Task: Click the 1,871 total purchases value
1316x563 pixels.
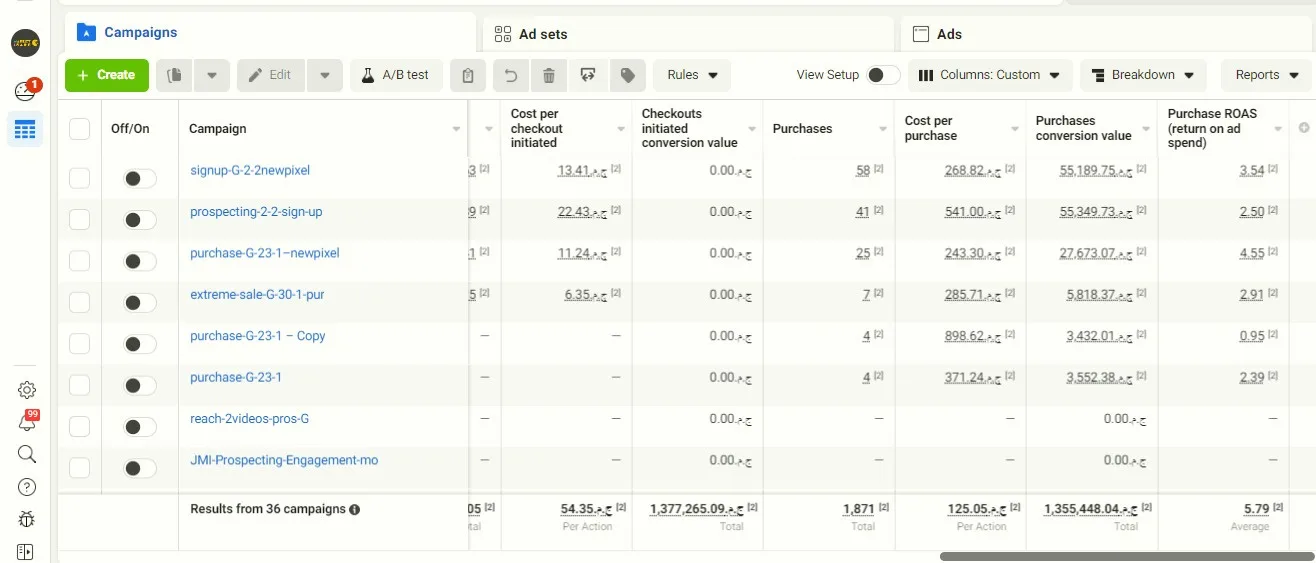Action: (x=859, y=509)
